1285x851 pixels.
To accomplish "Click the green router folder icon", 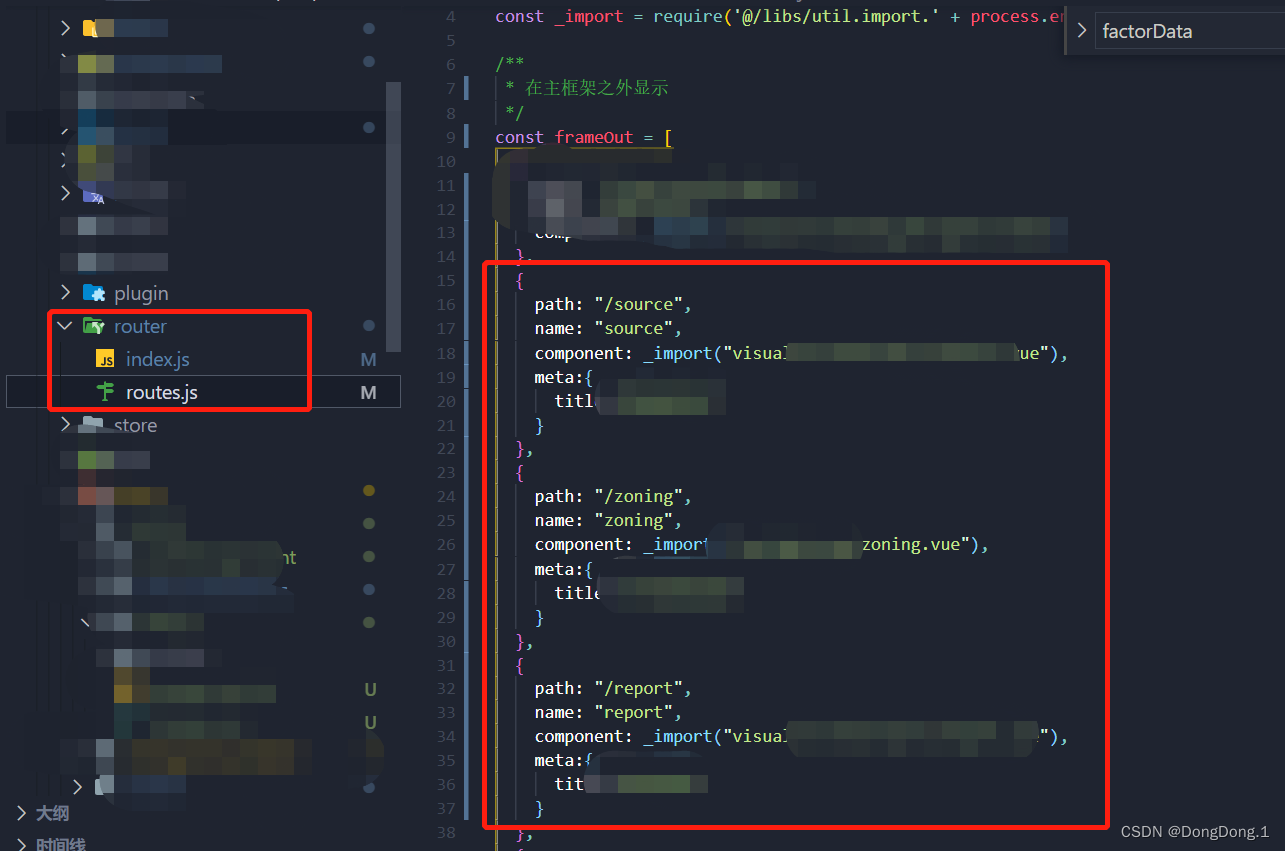I will pyautogui.click(x=94, y=326).
